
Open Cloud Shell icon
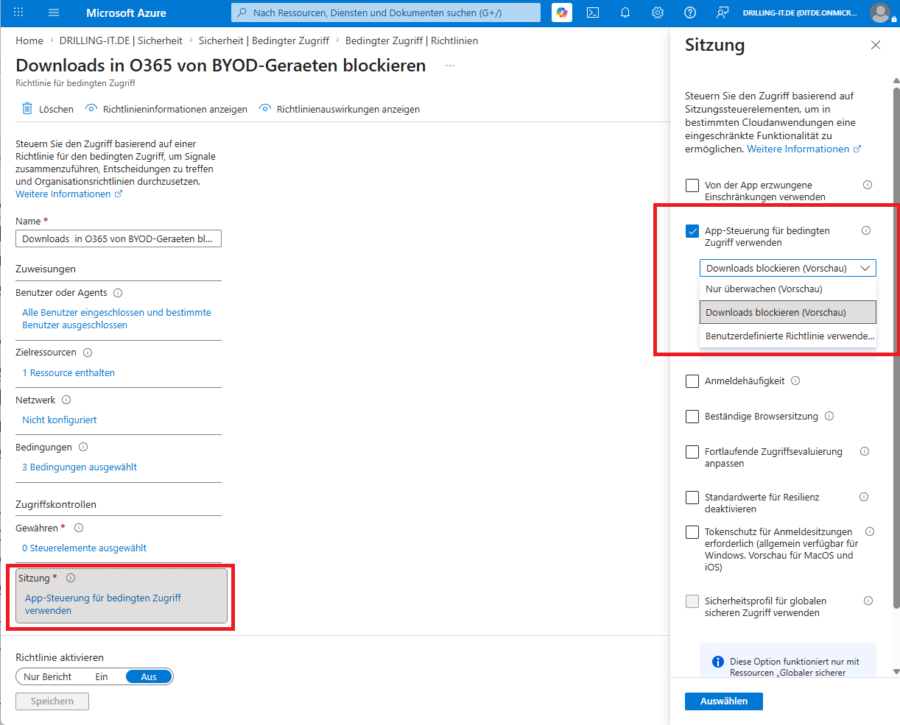tap(593, 12)
